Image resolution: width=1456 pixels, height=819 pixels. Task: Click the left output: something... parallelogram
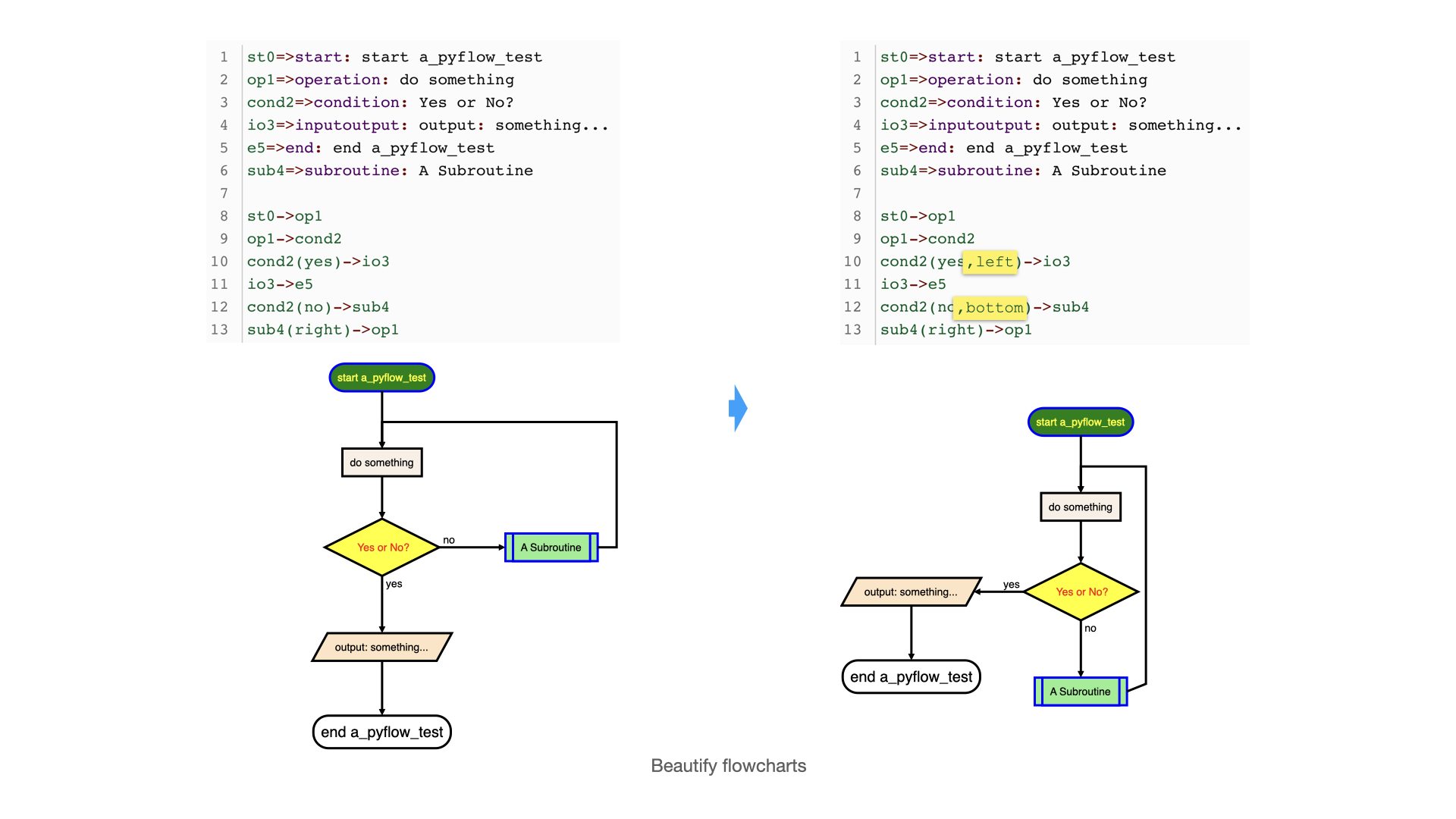[381, 647]
